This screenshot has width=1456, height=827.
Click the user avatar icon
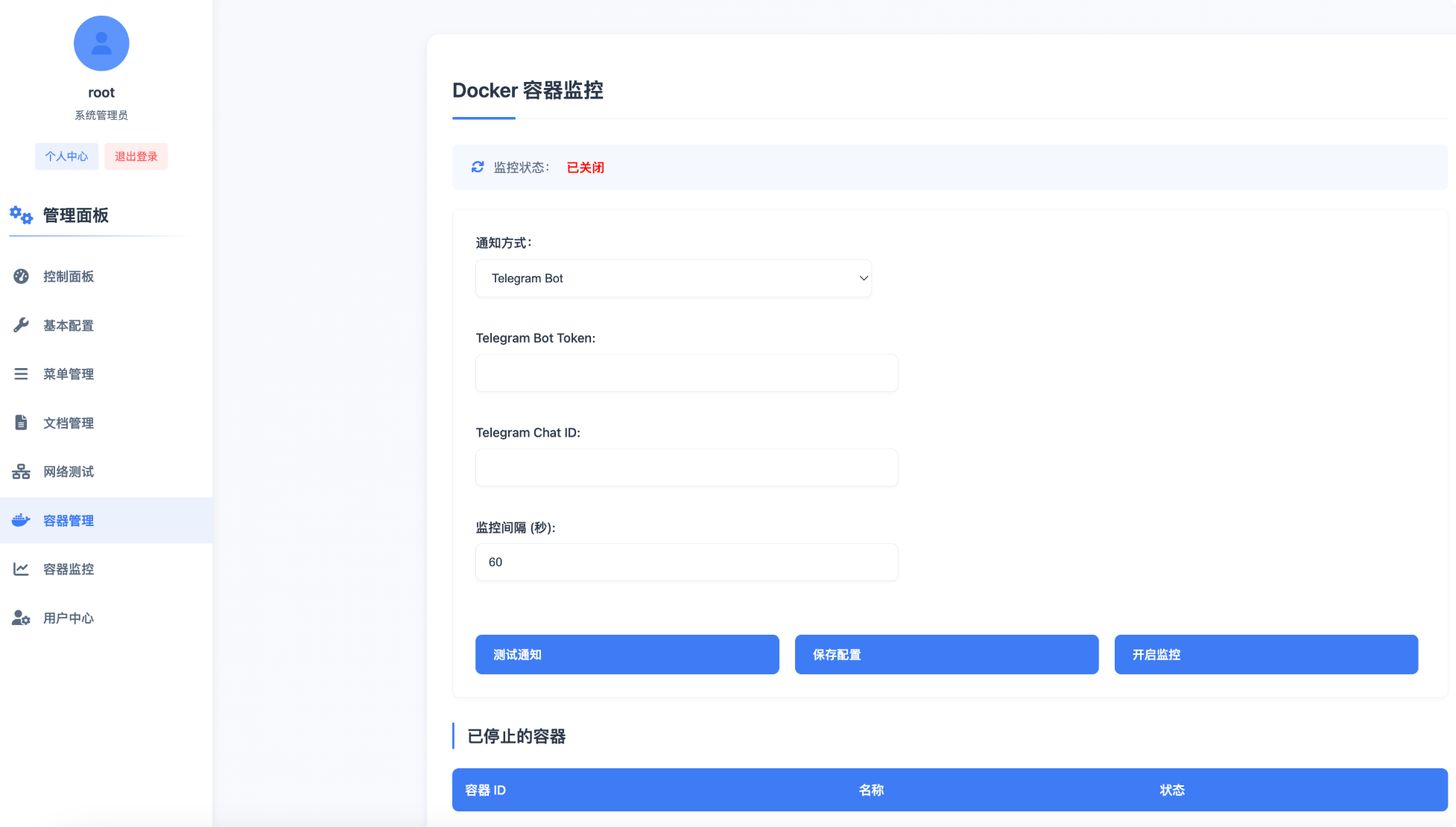101,43
